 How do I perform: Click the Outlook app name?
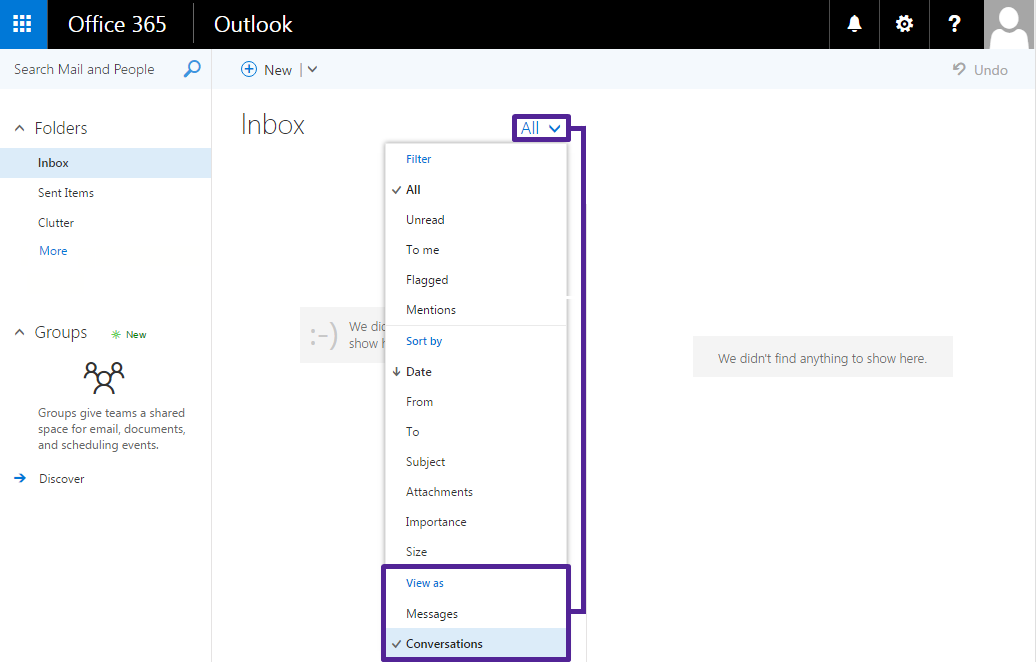[253, 24]
